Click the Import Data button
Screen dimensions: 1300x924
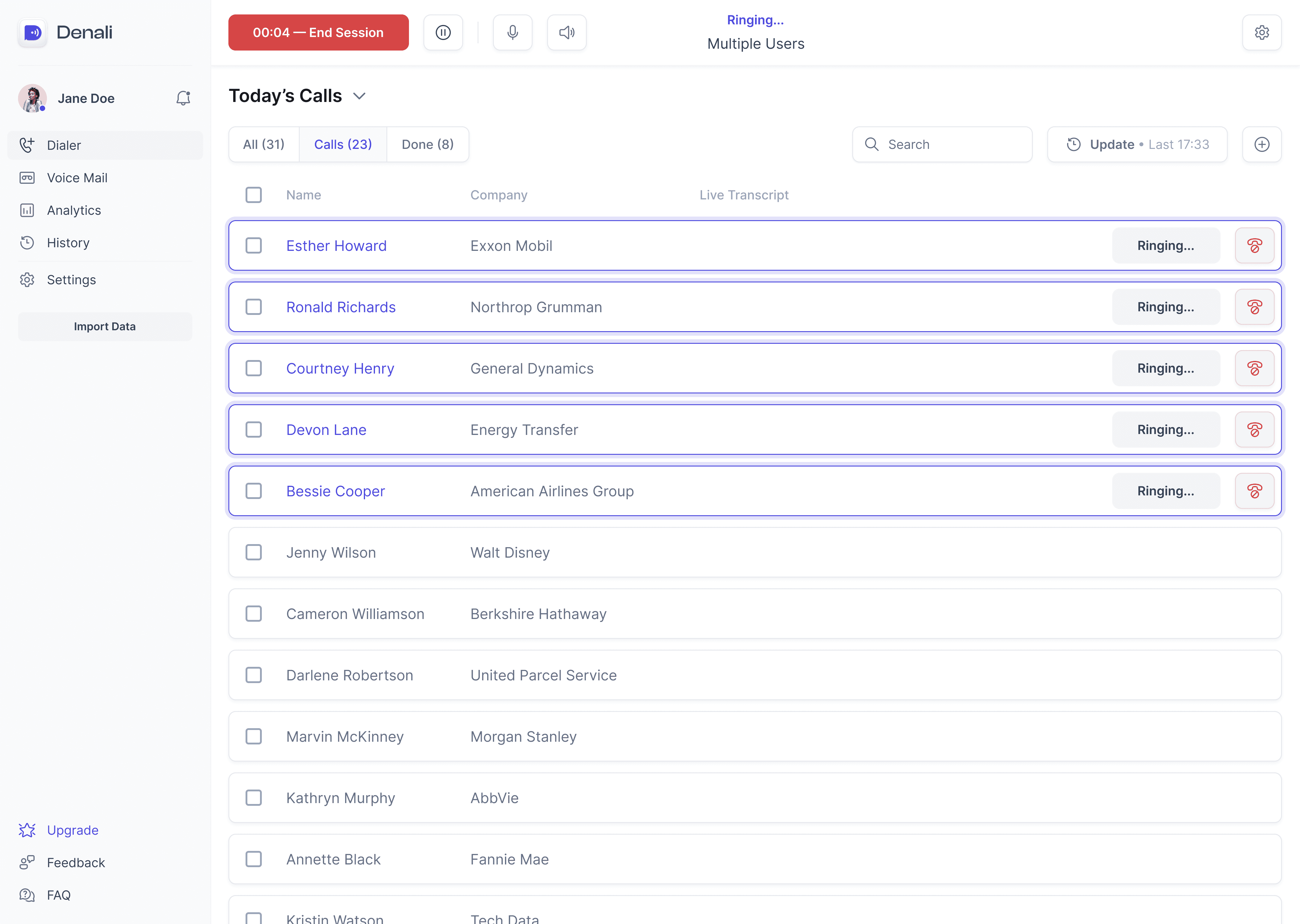coord(105,327)
